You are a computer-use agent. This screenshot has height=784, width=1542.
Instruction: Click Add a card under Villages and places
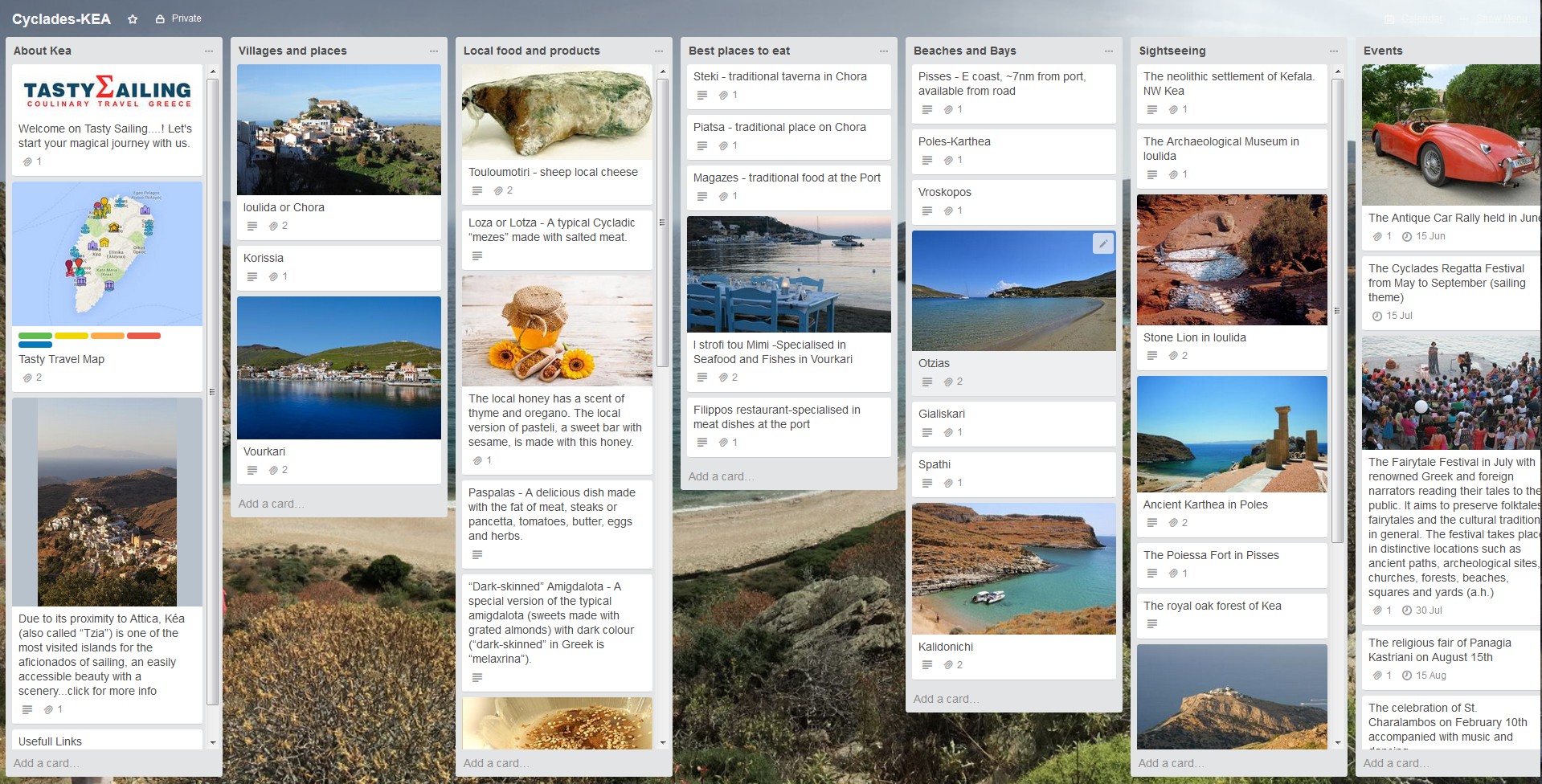click(x=271, y=504)
